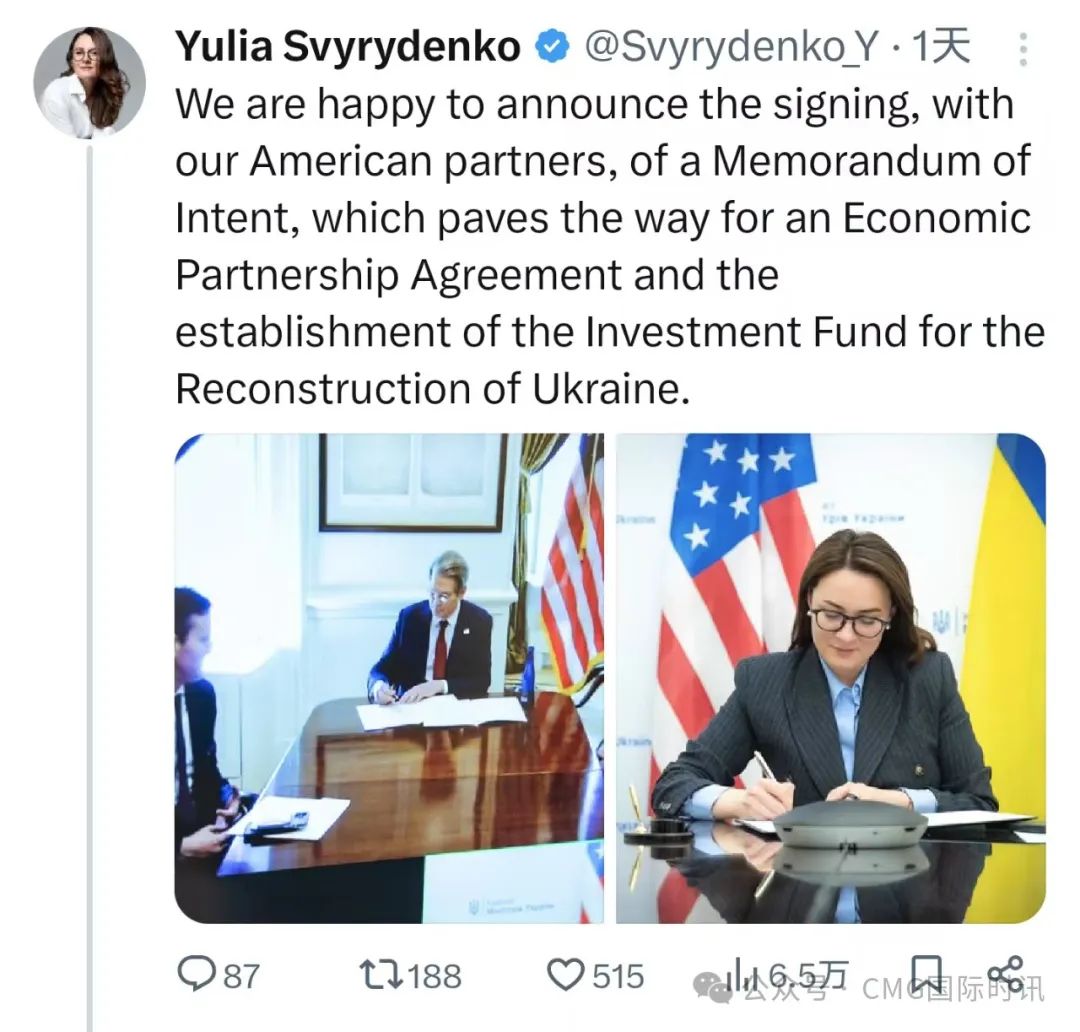This screenshot has height=1032, width=1080.
Task: Click the 188 retweets count
Action: tap(435, 974)
